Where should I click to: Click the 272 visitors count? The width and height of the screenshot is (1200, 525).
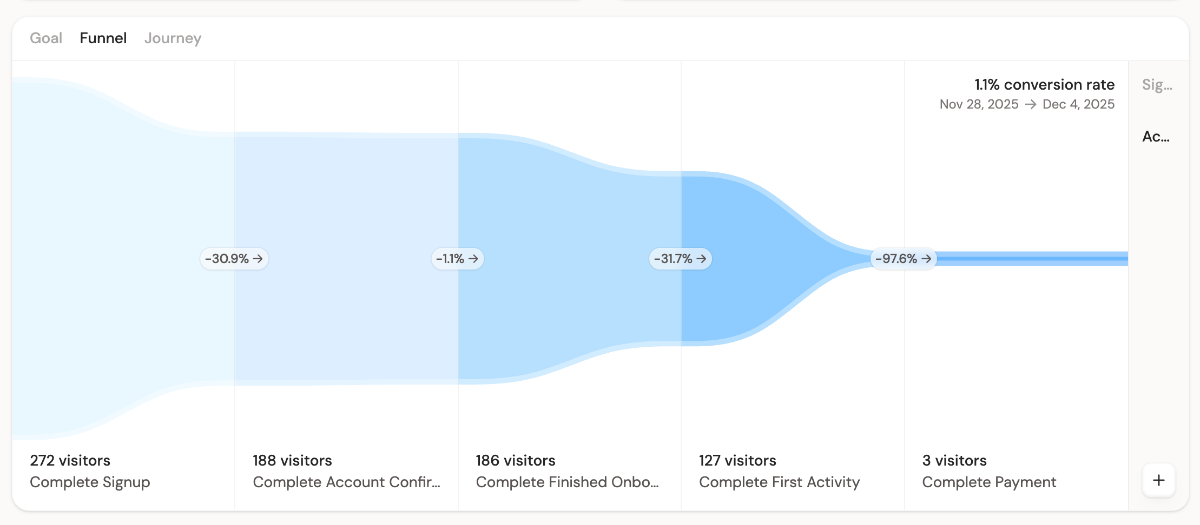[x=70, y=460]
